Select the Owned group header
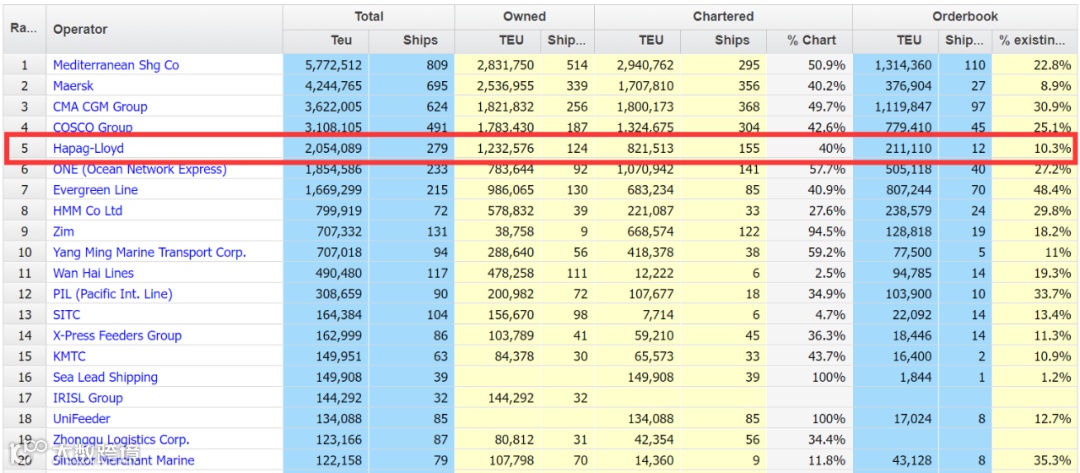Image resolution: width=1080 pixels, height=473 pixels. point(524,17)
